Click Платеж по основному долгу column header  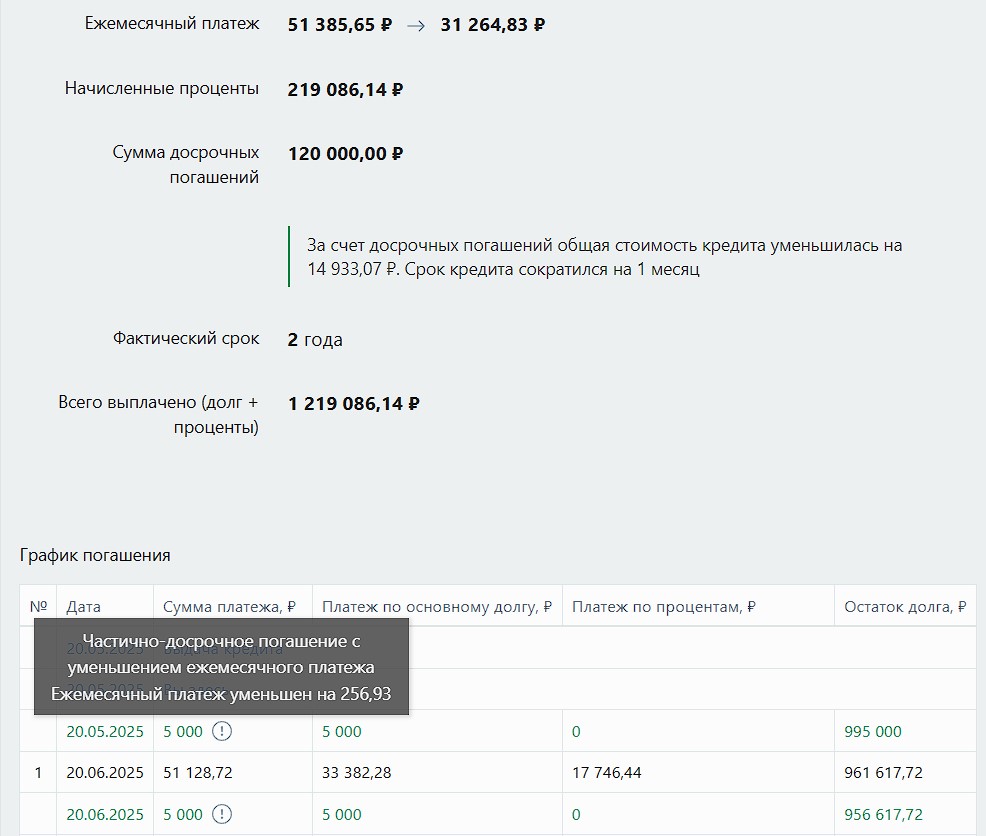click(436, 606)
